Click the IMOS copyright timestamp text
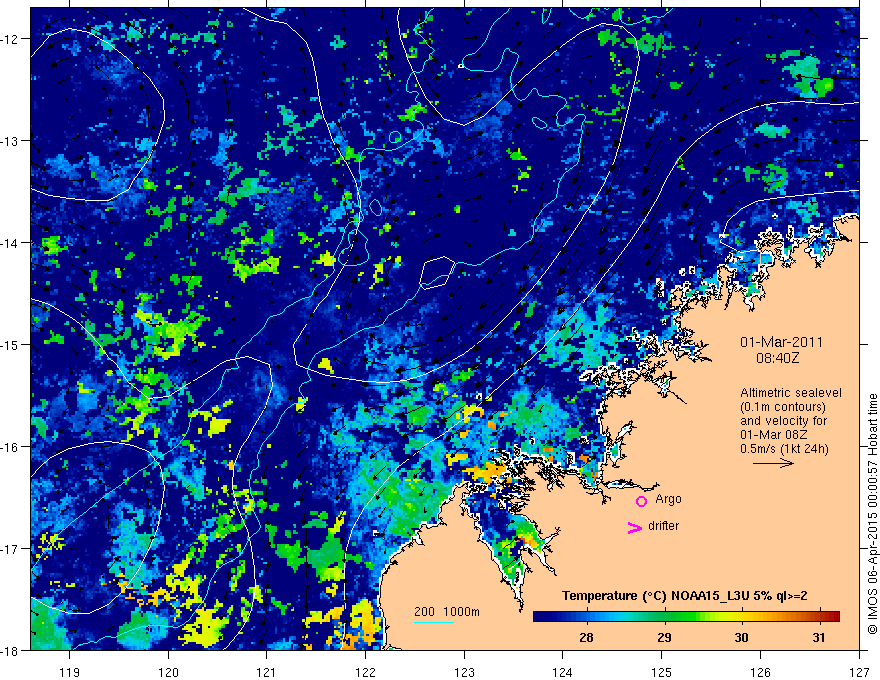The width and height of the screenshot is (880, 680). coord(872,513)
